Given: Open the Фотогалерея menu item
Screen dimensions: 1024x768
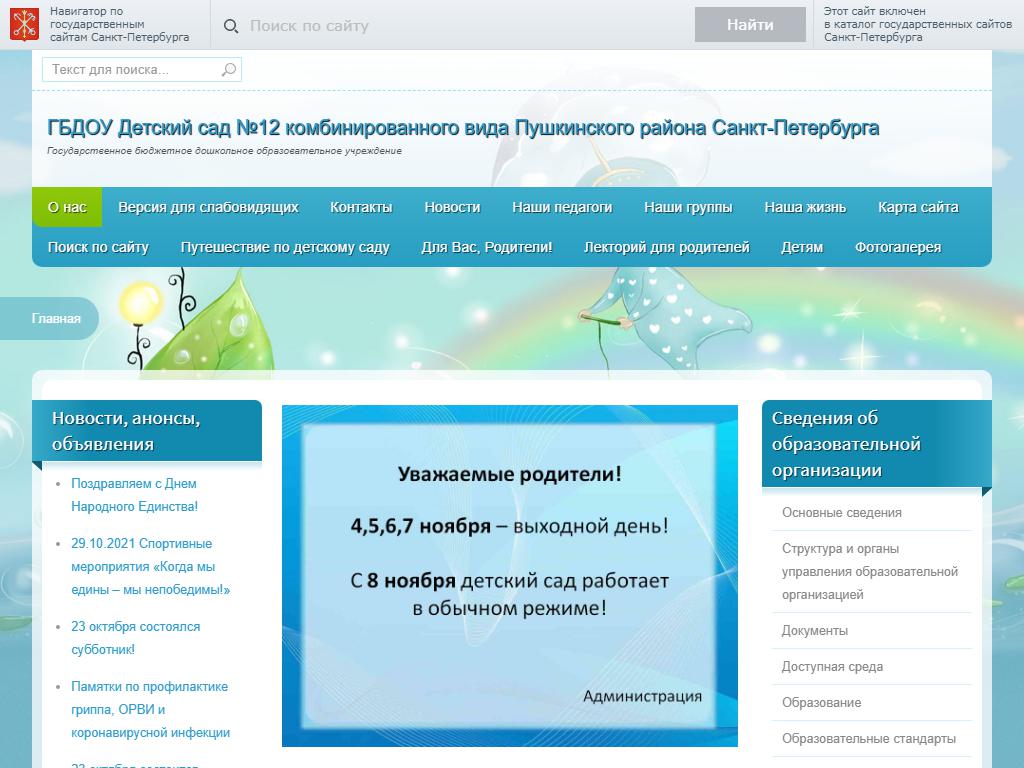Looking at the screenshot, I should tap(897, 247).
